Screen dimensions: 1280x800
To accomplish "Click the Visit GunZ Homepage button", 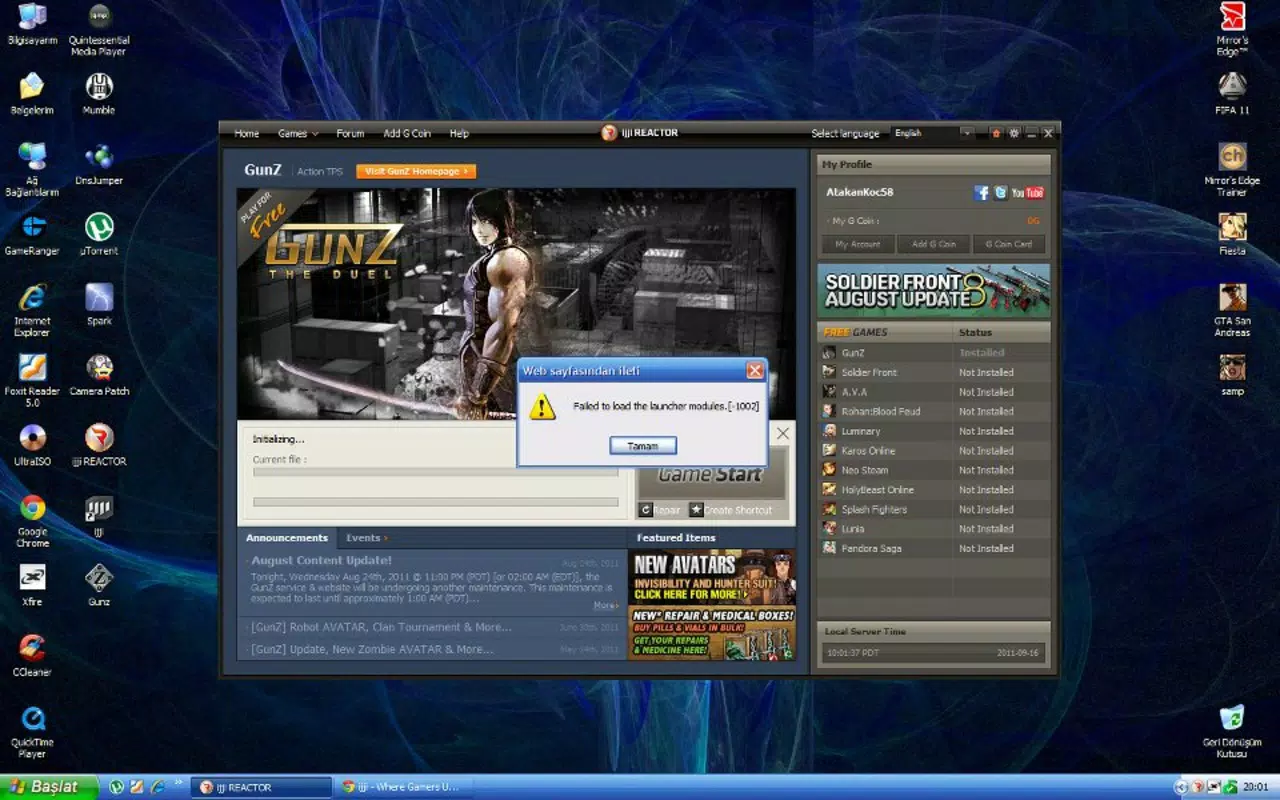I will (416, 171).
